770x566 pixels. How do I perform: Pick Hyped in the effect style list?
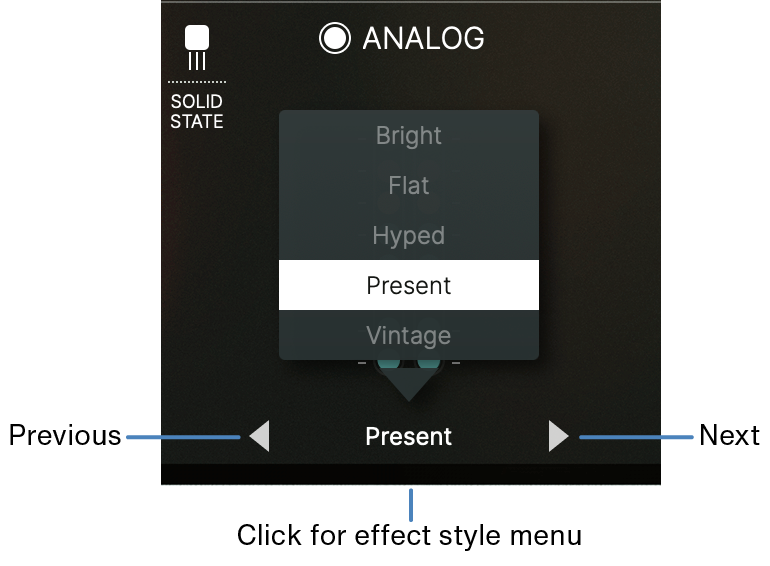click(x=409, y=236)
